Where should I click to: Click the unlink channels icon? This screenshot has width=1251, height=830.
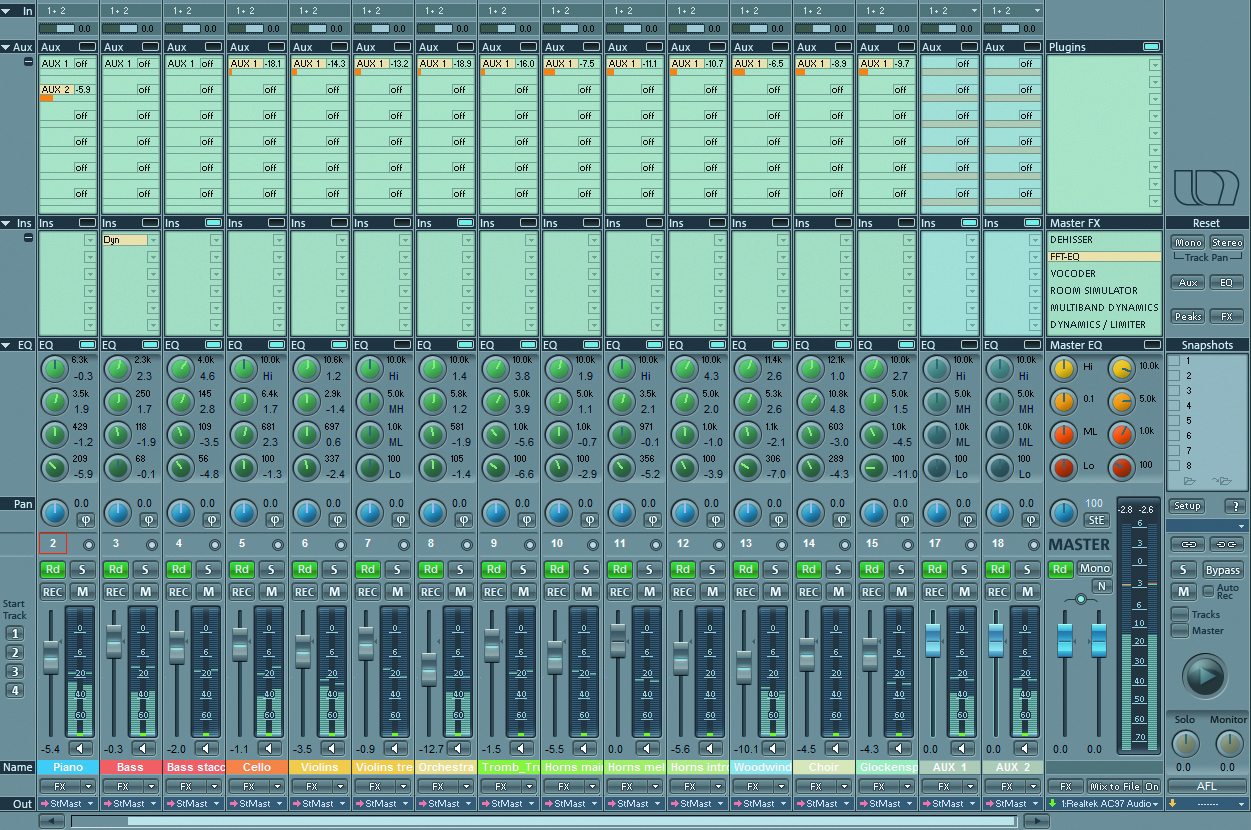click(1224, 543)
